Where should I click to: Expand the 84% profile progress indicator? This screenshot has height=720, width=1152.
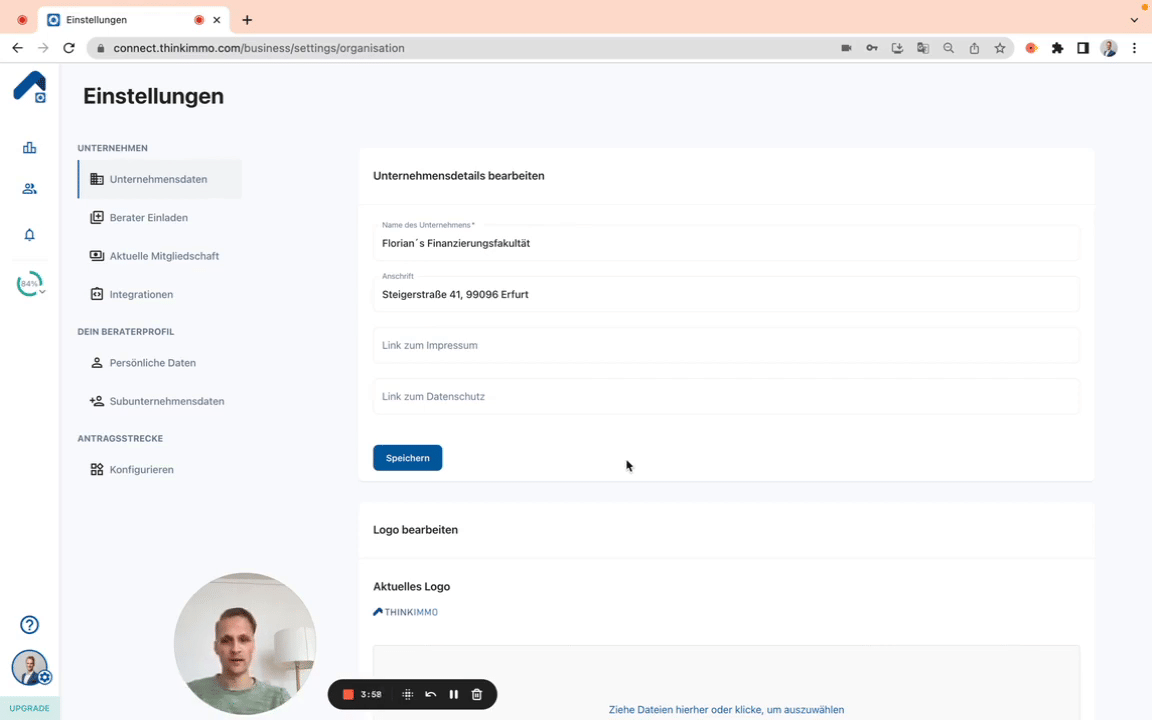pos(30,285)
